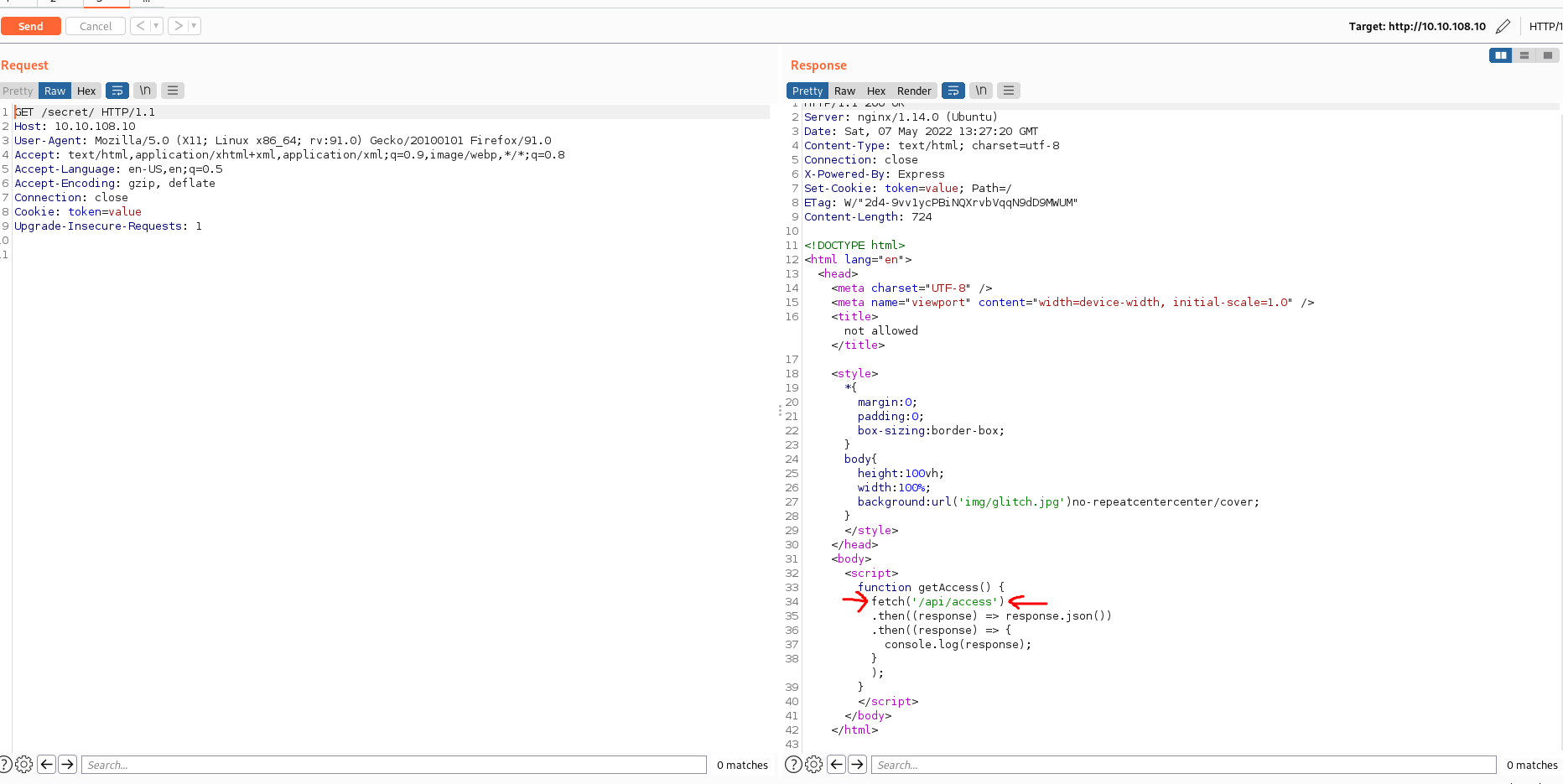Switch Request view to Hex tab
Image resolution: width=1563 pixels, height=784 pixels.
point(86,91)
